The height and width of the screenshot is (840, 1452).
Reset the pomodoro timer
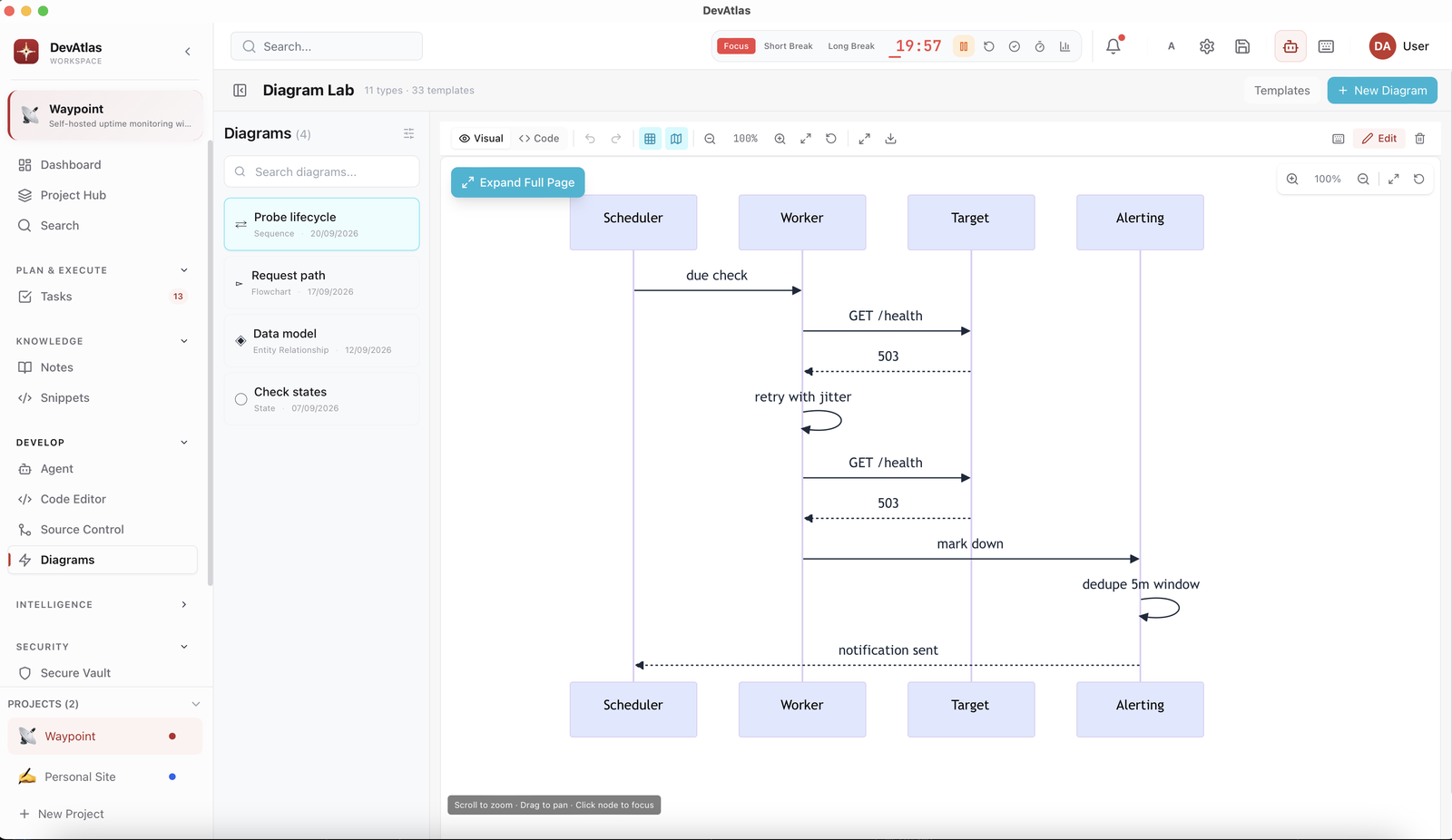989,46
